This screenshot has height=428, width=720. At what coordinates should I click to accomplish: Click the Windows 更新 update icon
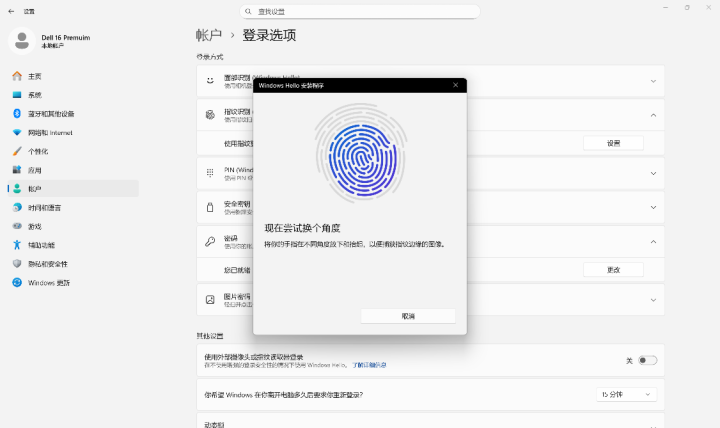pyautogui.click(x=17, y=282)
